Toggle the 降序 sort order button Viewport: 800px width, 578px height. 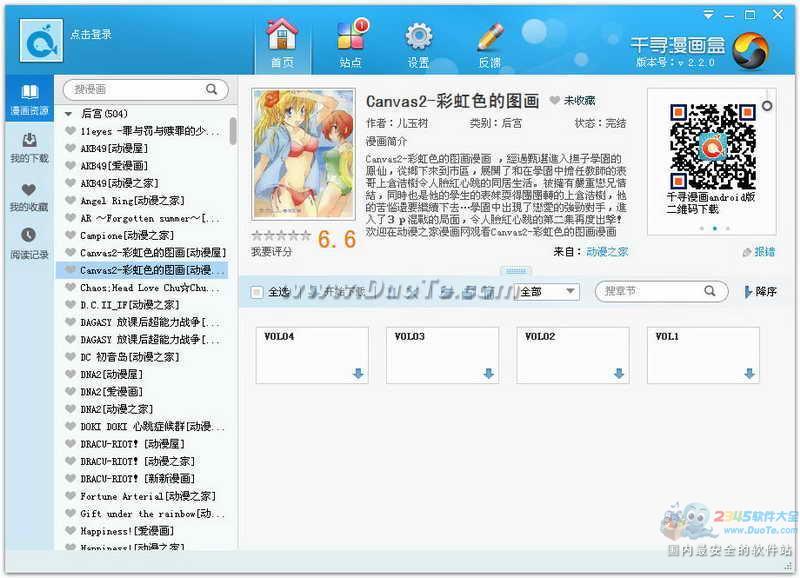coord(760,292)
